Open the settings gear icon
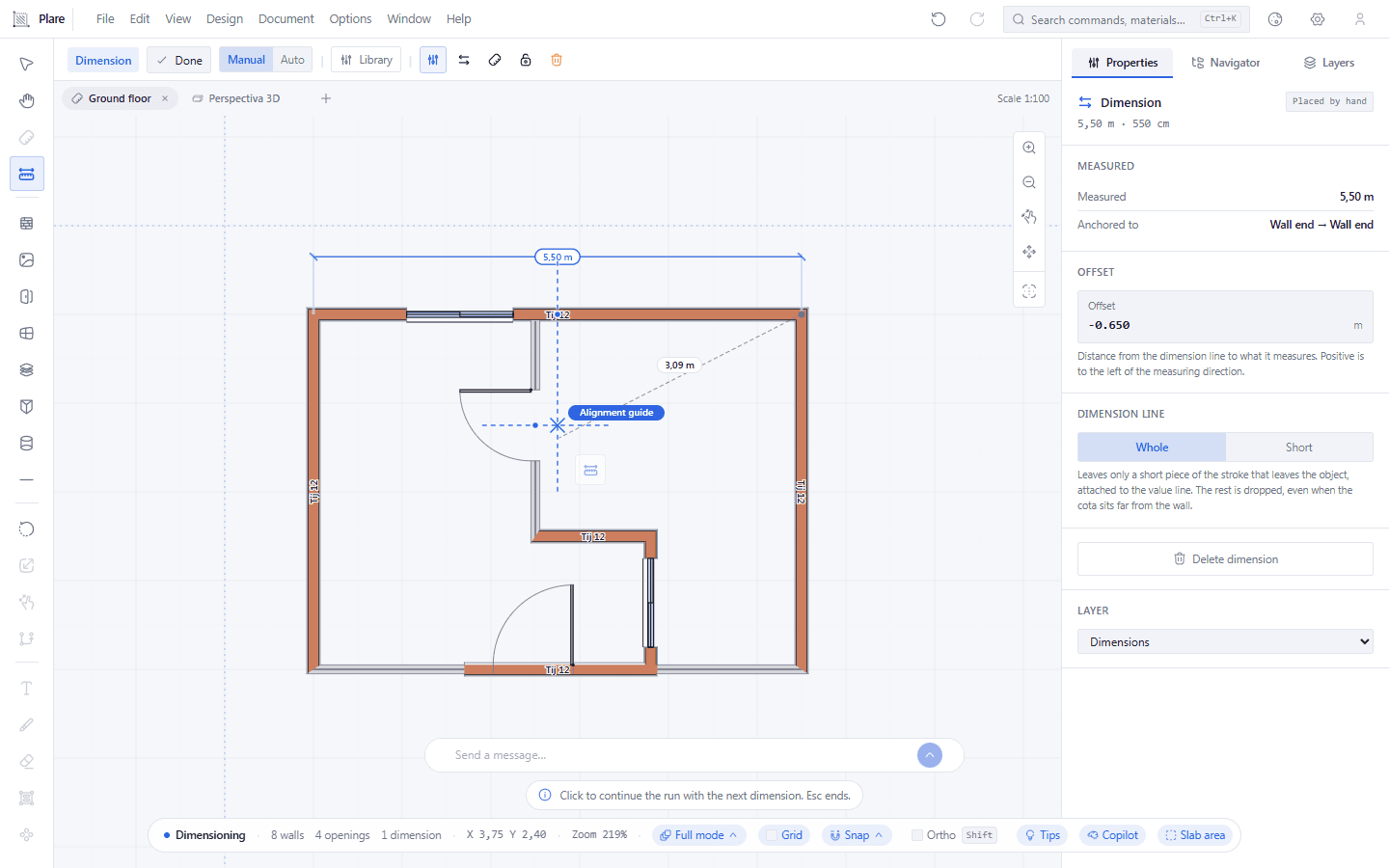This screenshot has width=1389, height=868. click(x=1318, y=19)
